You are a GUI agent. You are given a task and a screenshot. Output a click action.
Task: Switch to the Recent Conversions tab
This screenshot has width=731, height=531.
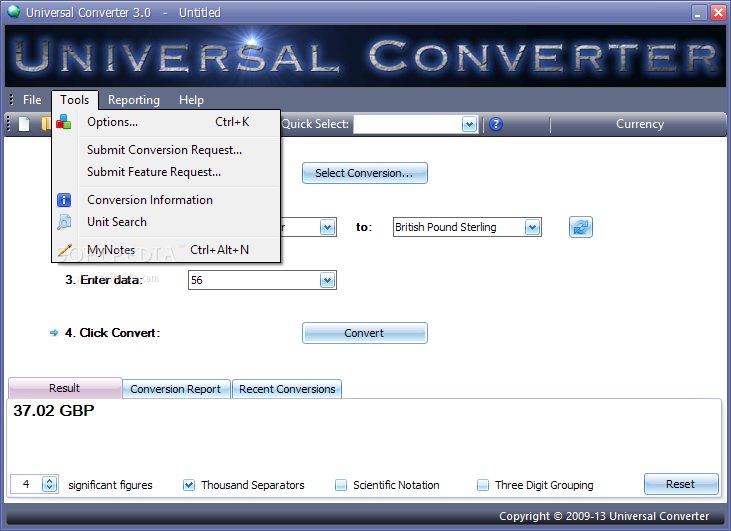(x=287, y=389)
